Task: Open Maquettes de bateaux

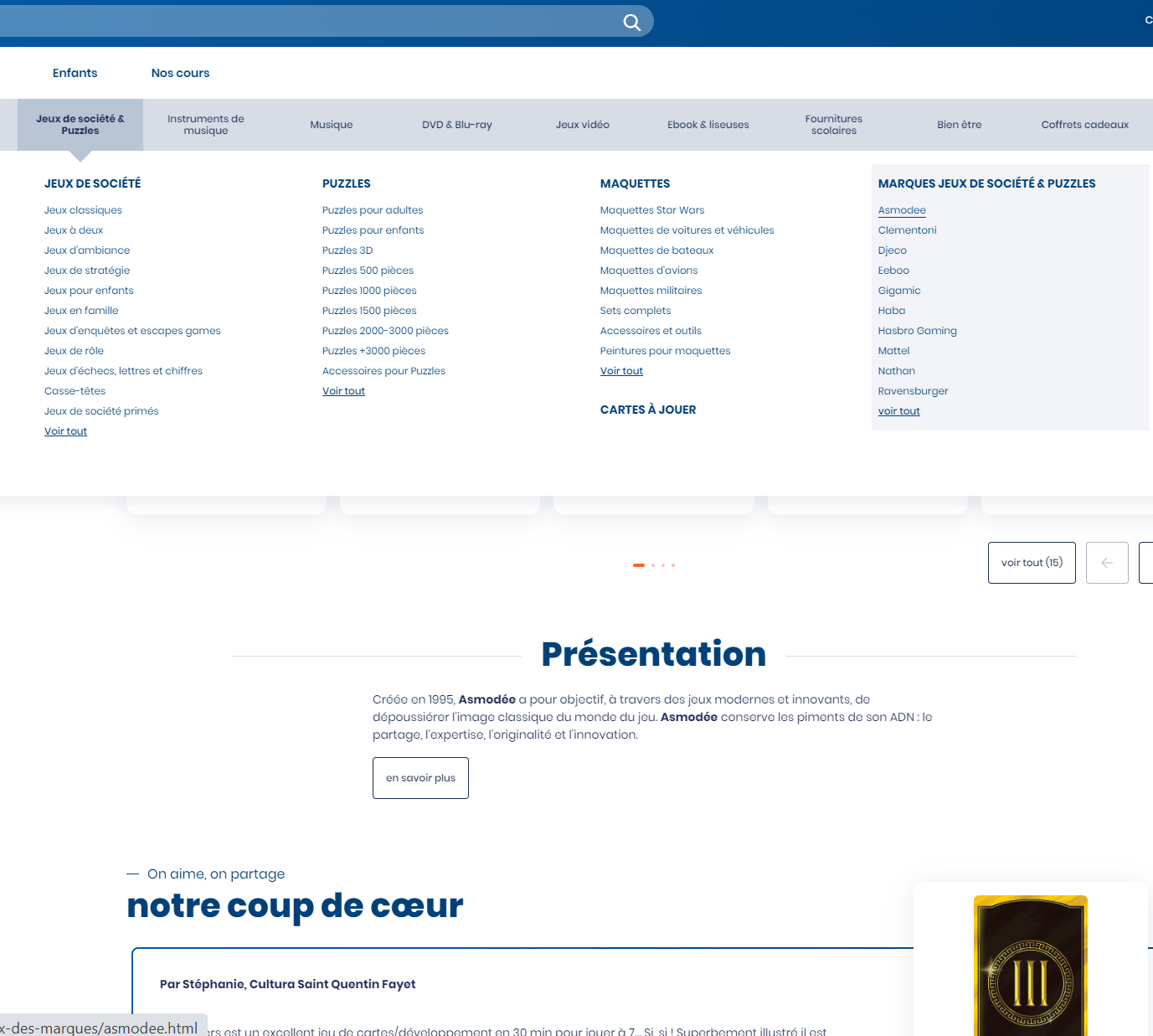Action: [x=656, y=250]
